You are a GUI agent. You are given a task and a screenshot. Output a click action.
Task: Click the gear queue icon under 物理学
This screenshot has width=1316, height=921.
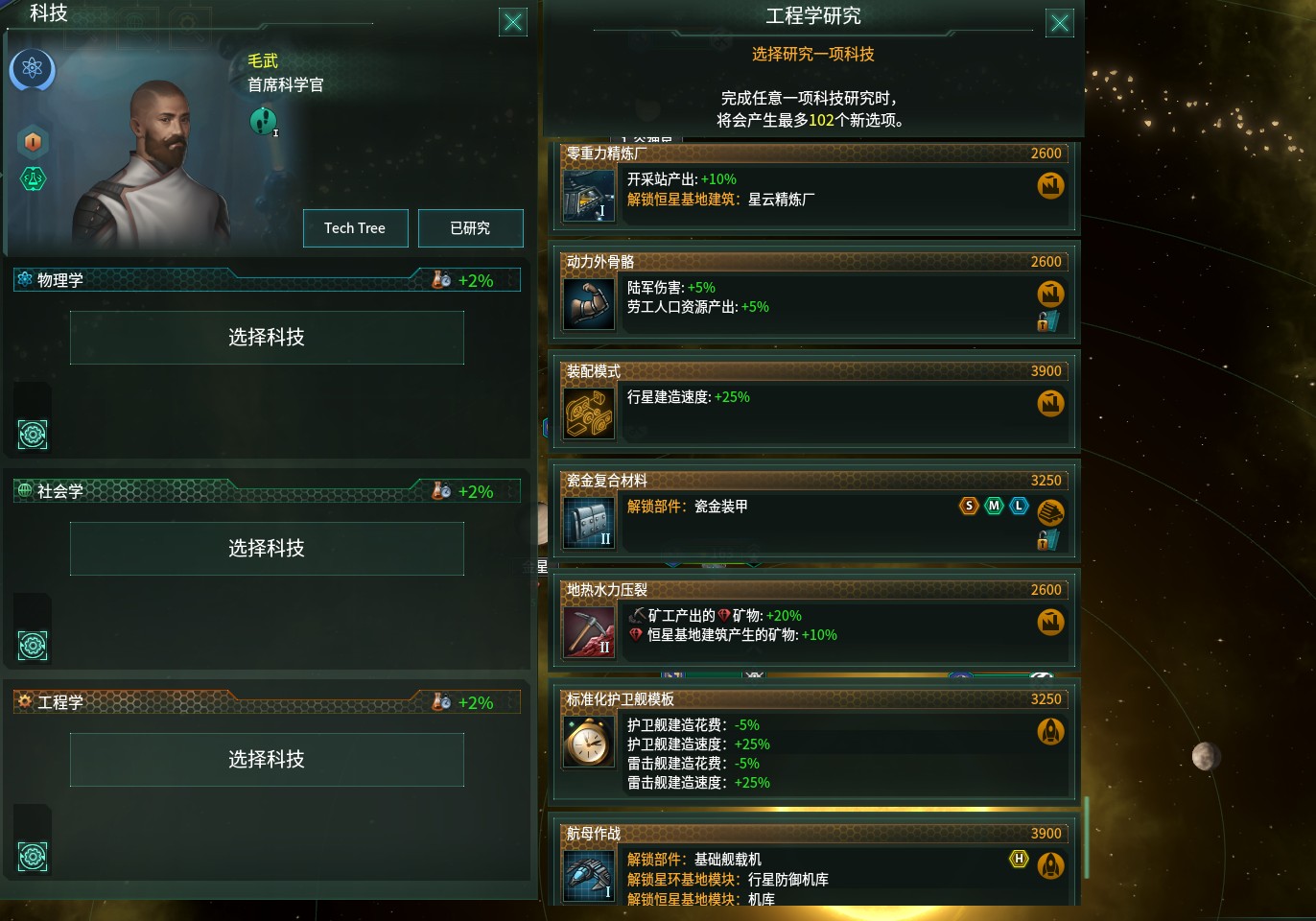tap(33, 435)
